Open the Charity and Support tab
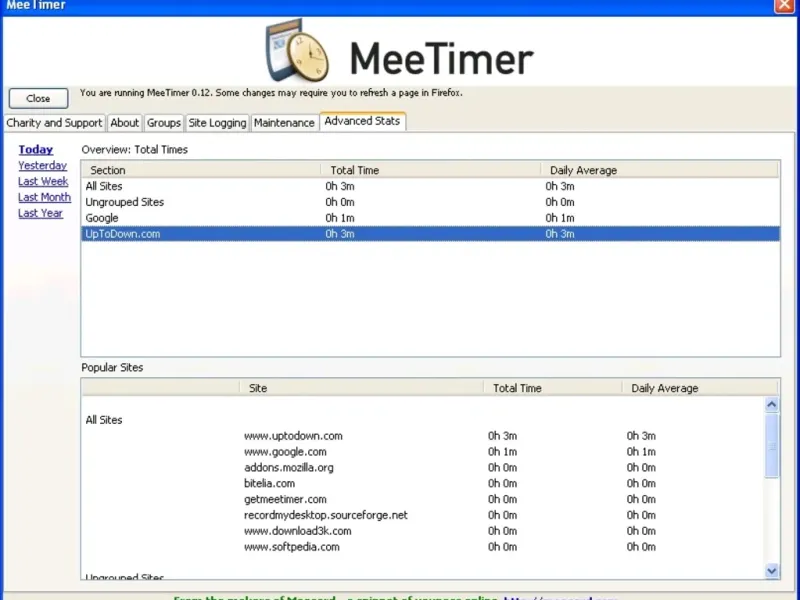The height and width of the screenshot is (600, 800). (54, 123)
